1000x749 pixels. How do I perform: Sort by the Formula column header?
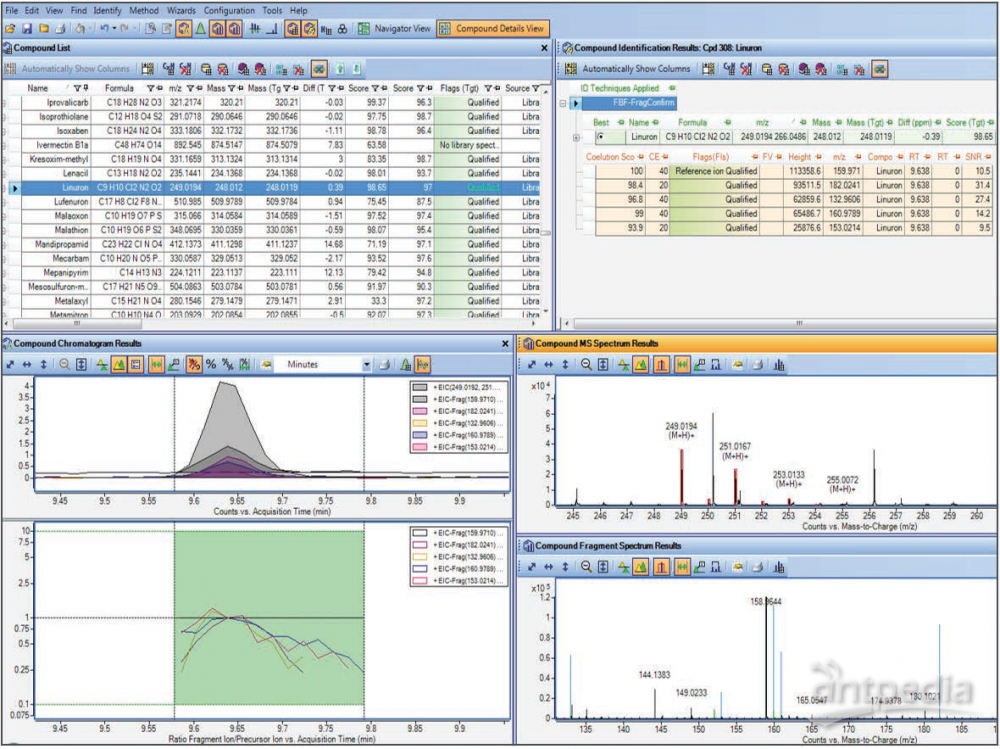[119, 88]
